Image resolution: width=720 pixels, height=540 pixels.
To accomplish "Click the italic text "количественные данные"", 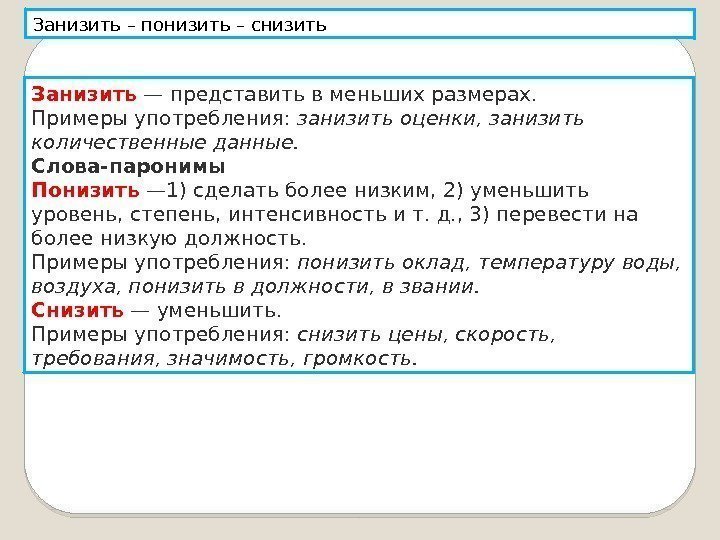I will click(x=162, y=143).
